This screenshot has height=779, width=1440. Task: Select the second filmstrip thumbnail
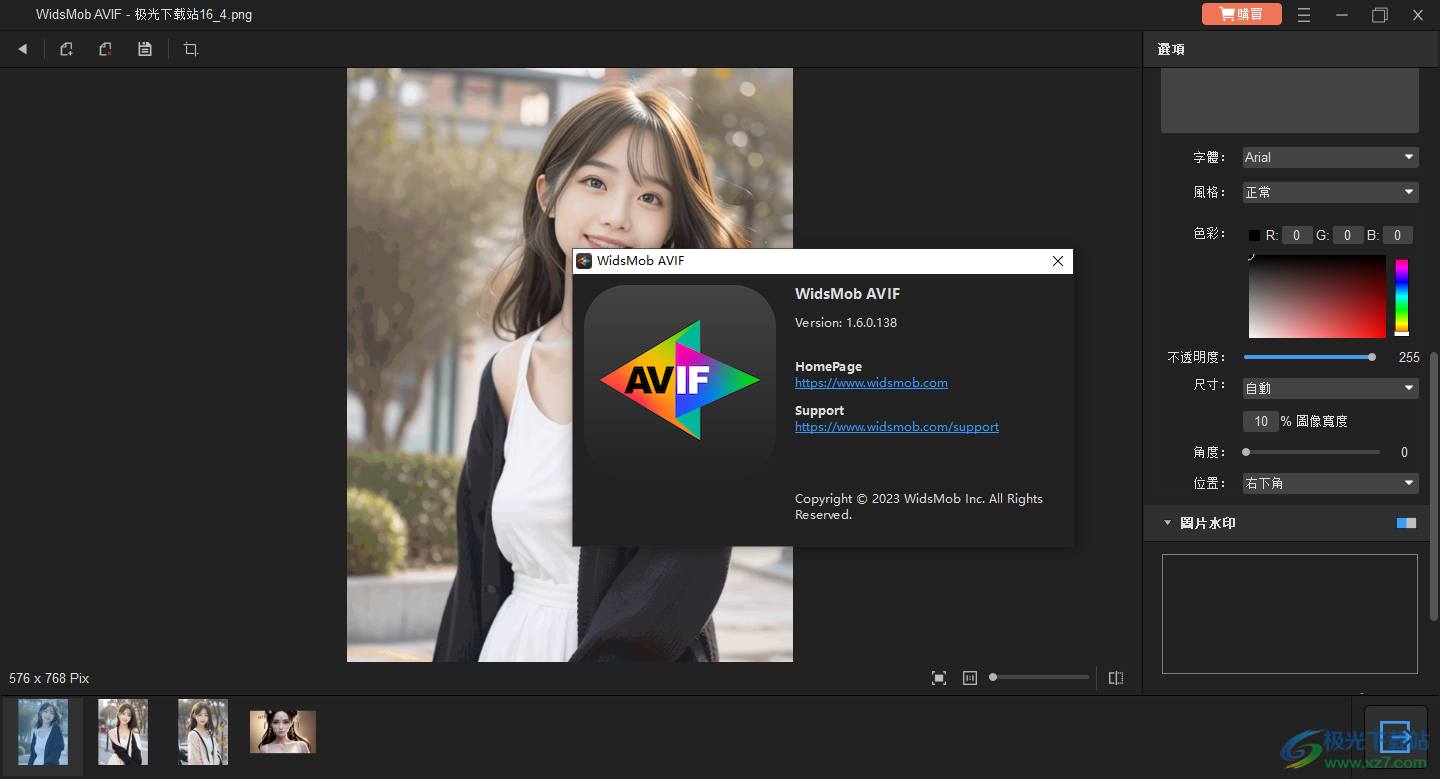pos(123,732)
